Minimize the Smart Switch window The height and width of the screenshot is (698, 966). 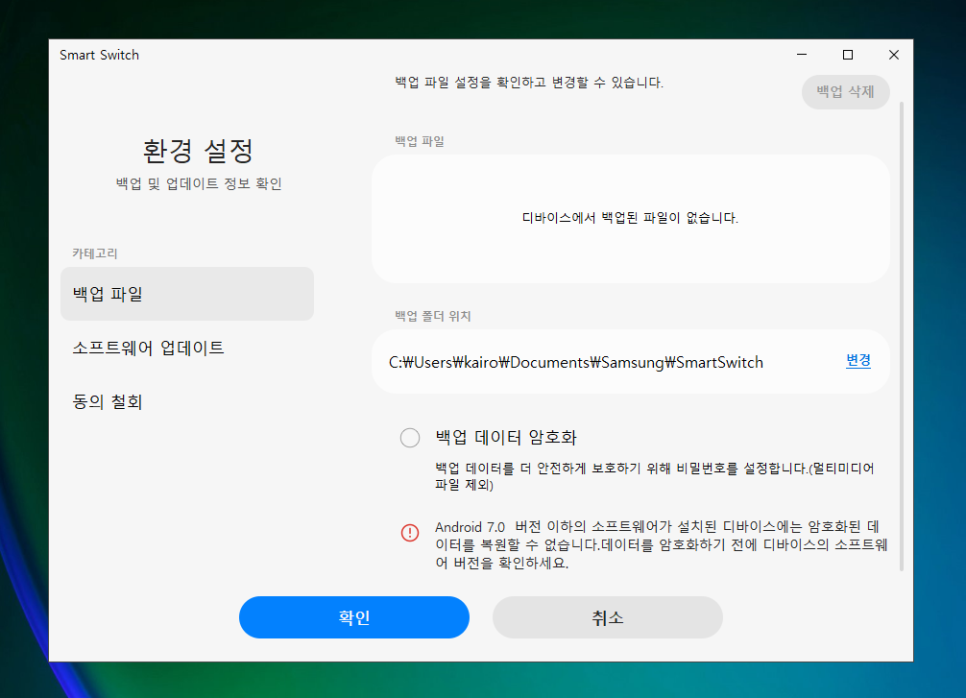802,55
